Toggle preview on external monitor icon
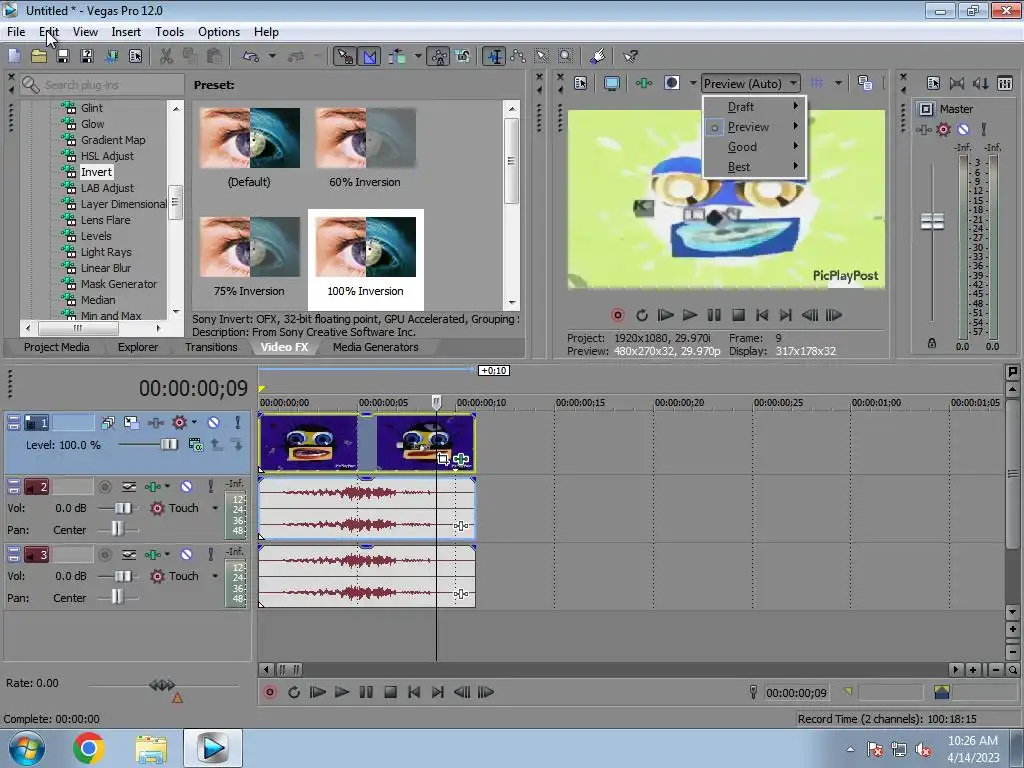This screenshot has width=1024, height=768. 612,83
